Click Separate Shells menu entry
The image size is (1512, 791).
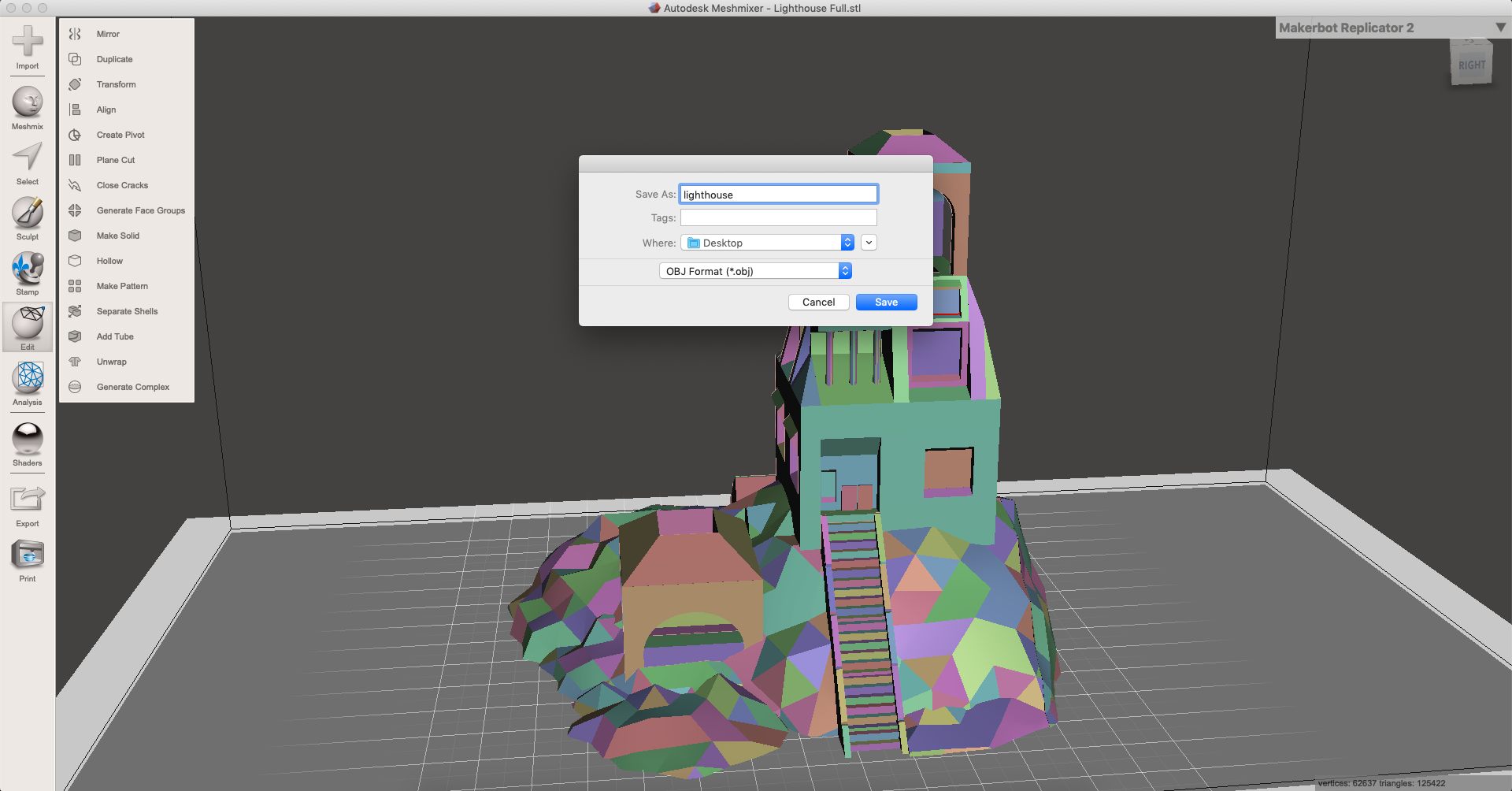pos(127,311)
